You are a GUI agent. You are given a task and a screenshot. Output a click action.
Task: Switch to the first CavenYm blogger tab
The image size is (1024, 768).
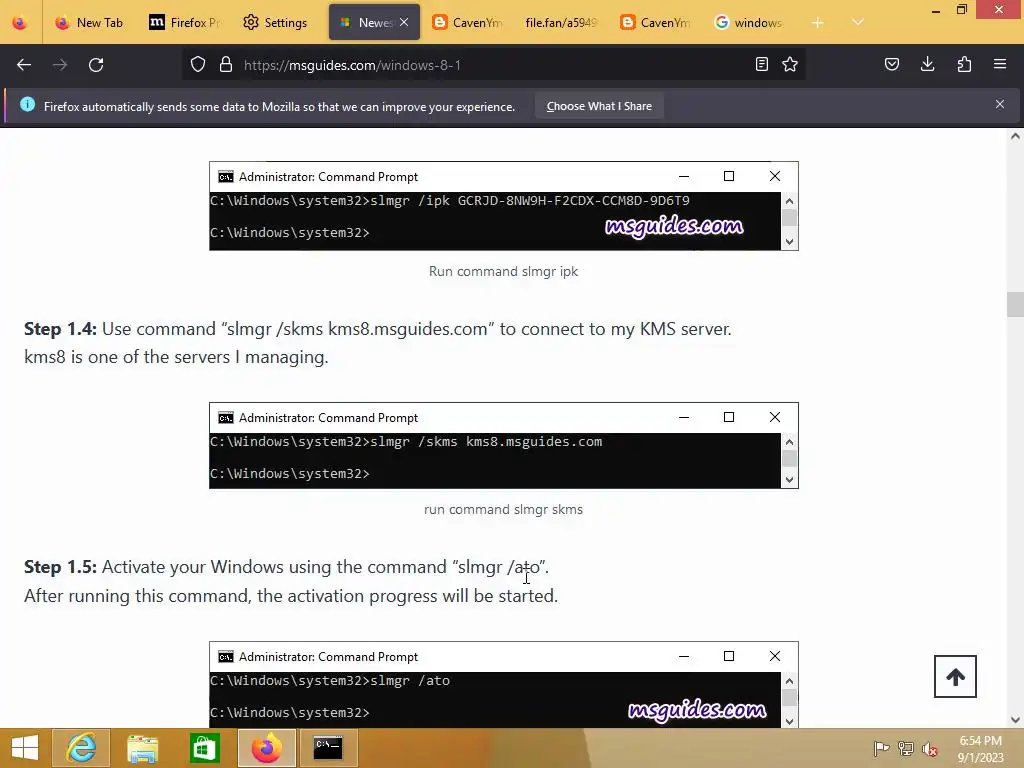(468, 22)
